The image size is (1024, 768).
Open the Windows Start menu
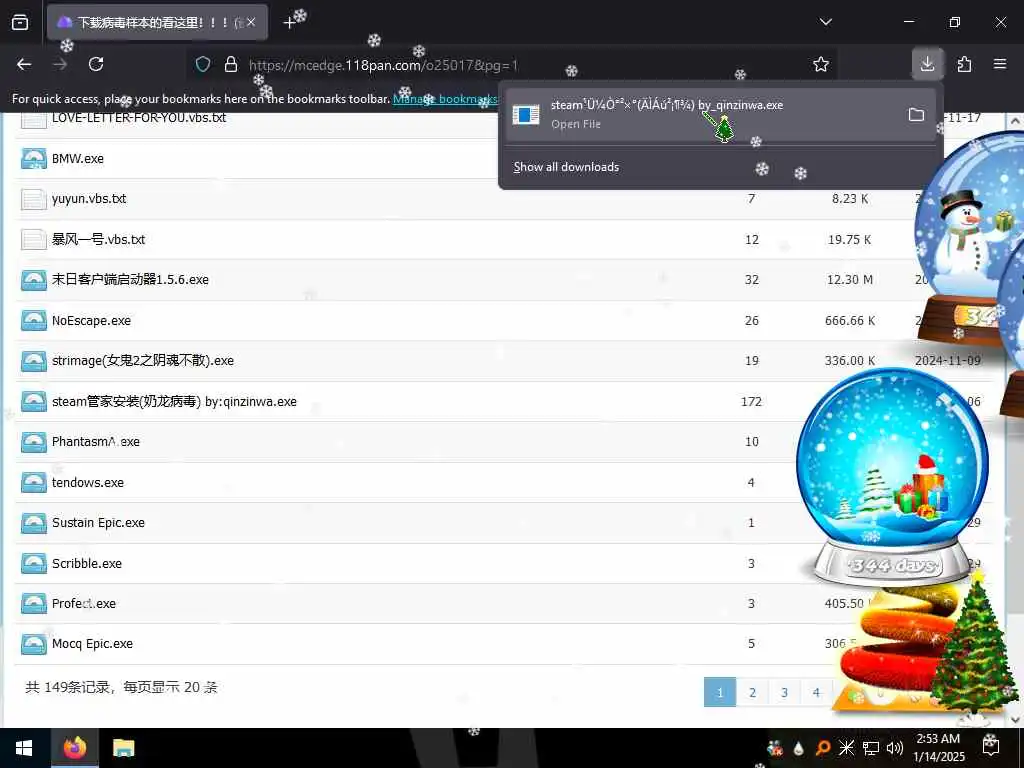(25, 748)
